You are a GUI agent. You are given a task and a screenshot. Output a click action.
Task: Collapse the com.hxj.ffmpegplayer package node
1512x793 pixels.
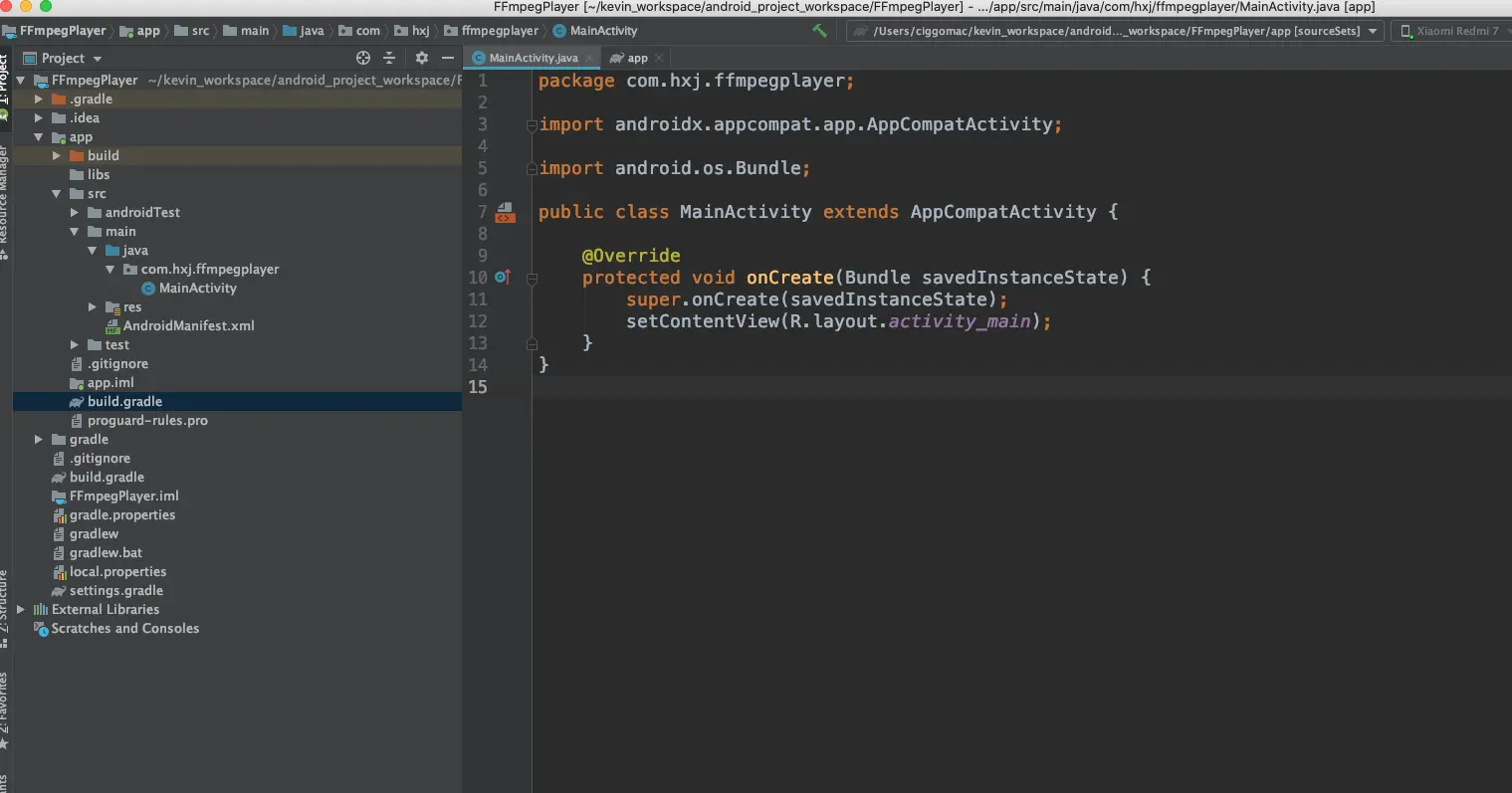(109, 270)
